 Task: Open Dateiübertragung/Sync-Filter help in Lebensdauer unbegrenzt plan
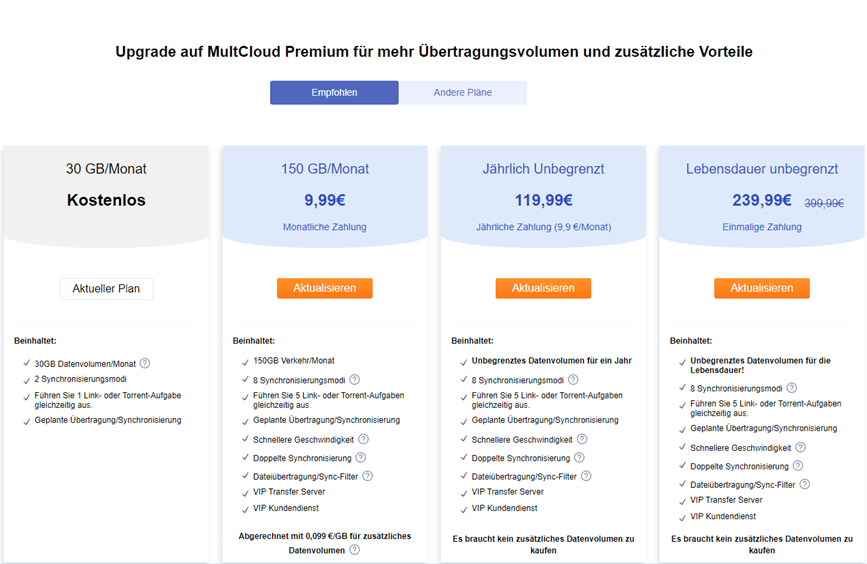[x=805, y=484]
